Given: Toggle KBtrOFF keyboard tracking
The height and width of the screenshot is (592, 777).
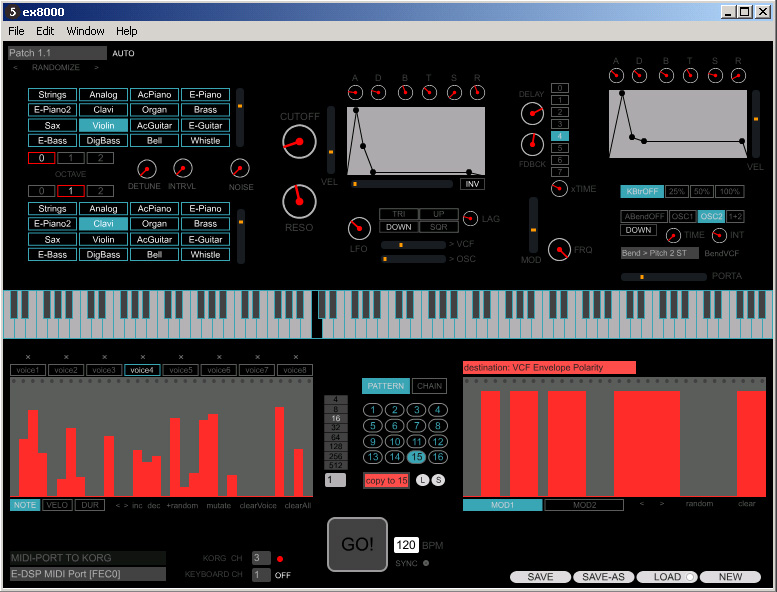Looking at the screenshot, I should [x=642, y=191].
